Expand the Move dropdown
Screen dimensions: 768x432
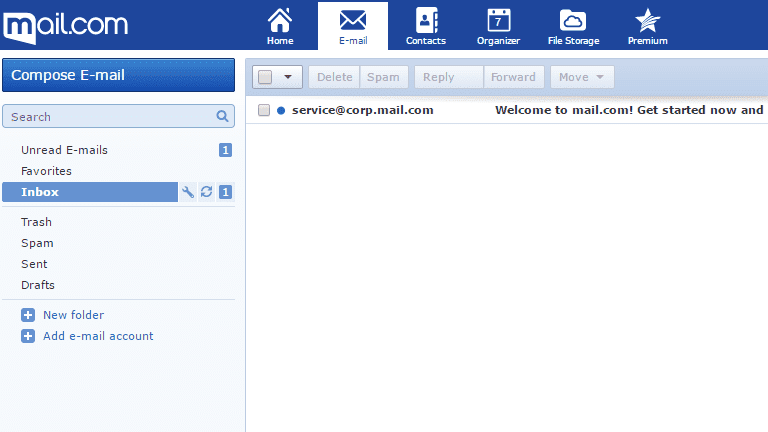582,77
